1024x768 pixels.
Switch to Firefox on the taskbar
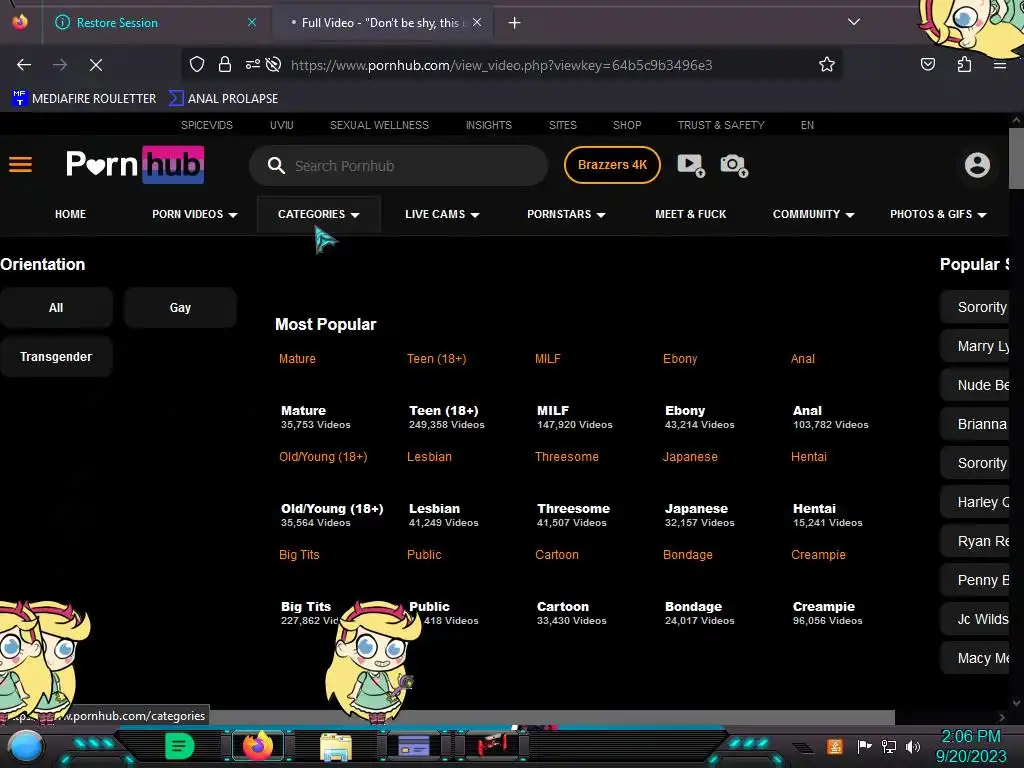pos(258,746)
